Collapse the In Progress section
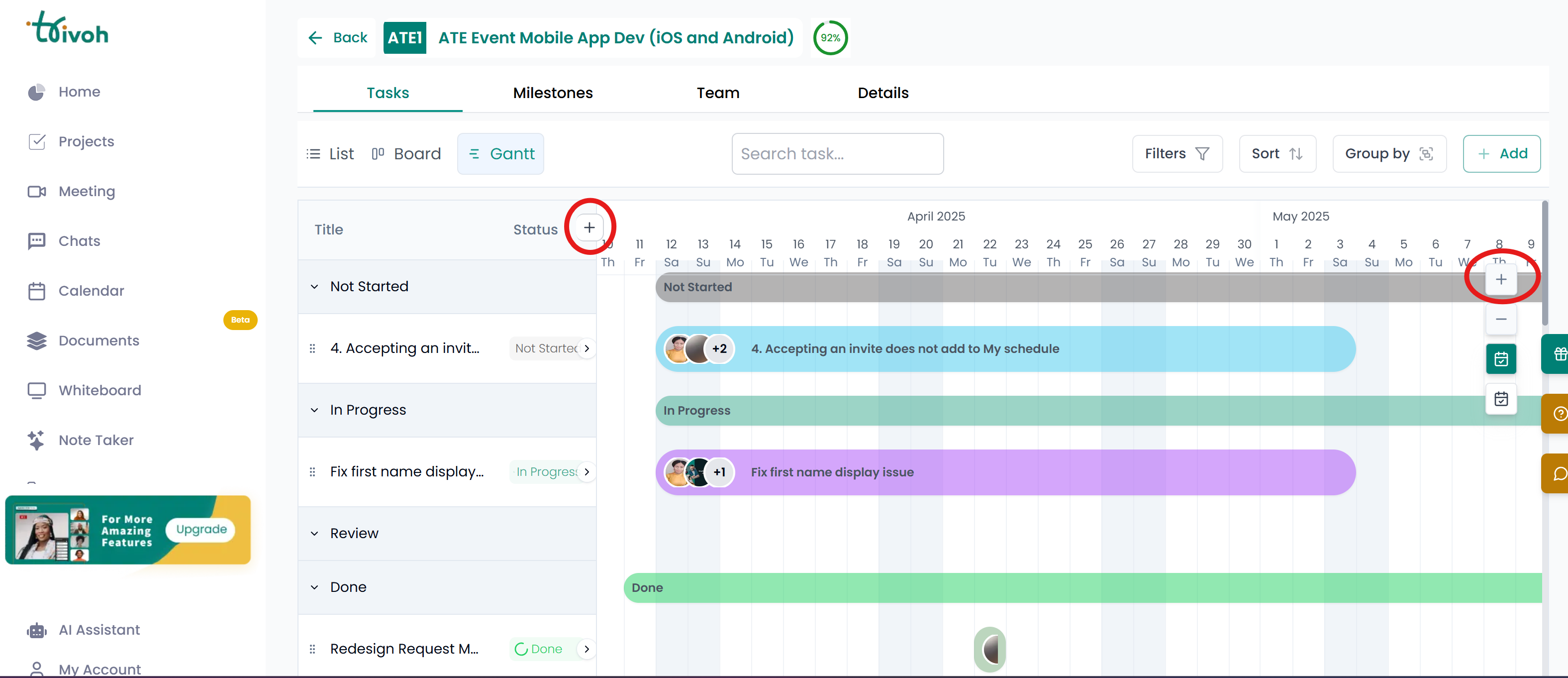The height and width of the screenshot is (678, 1568). click(315, 410)
